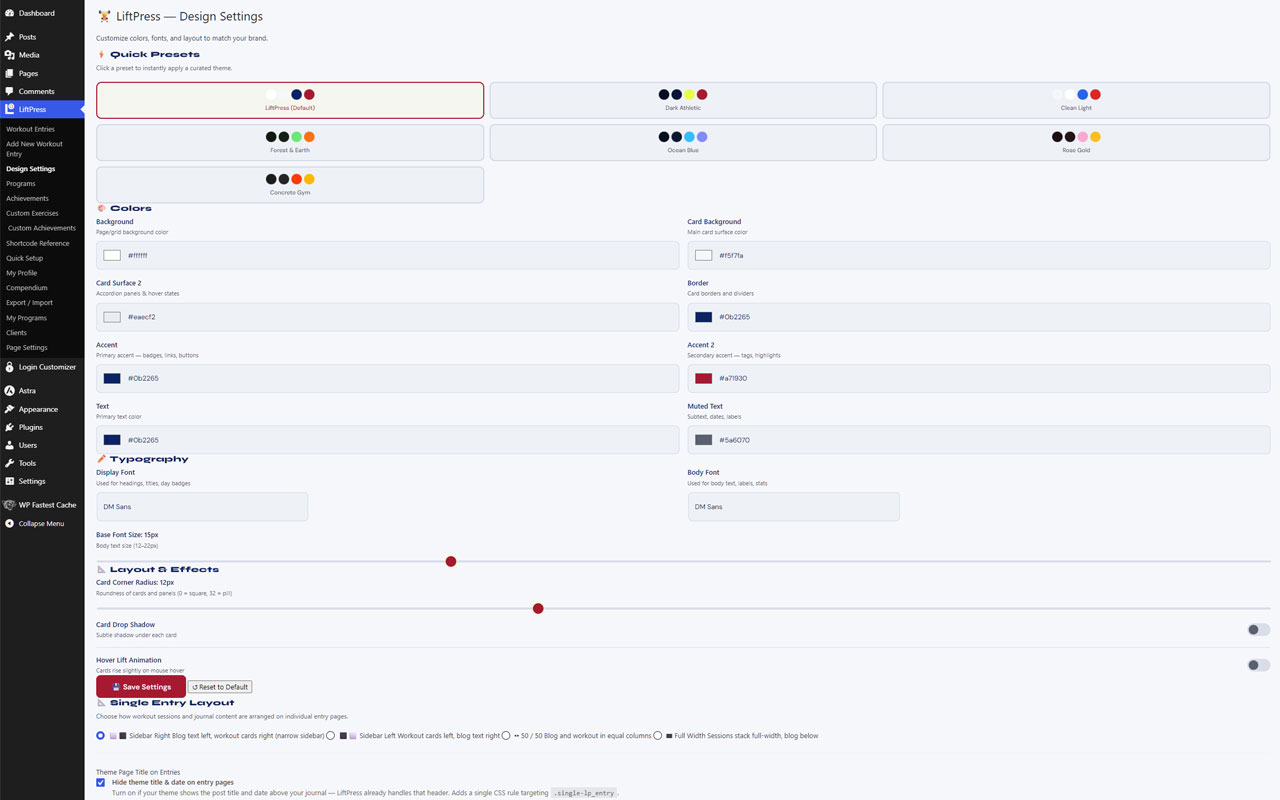Click the Collapse Menu arrow icon
Screen dimensions: 1280x800
(x=10, y=523)
